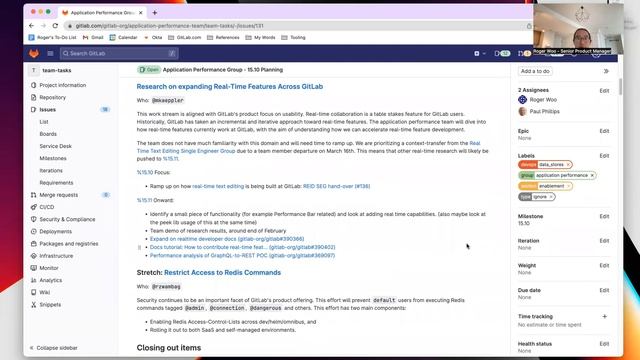Click the Security & Compliance shield icon
This screenshot has height=360, width=640.
(33, 219)
